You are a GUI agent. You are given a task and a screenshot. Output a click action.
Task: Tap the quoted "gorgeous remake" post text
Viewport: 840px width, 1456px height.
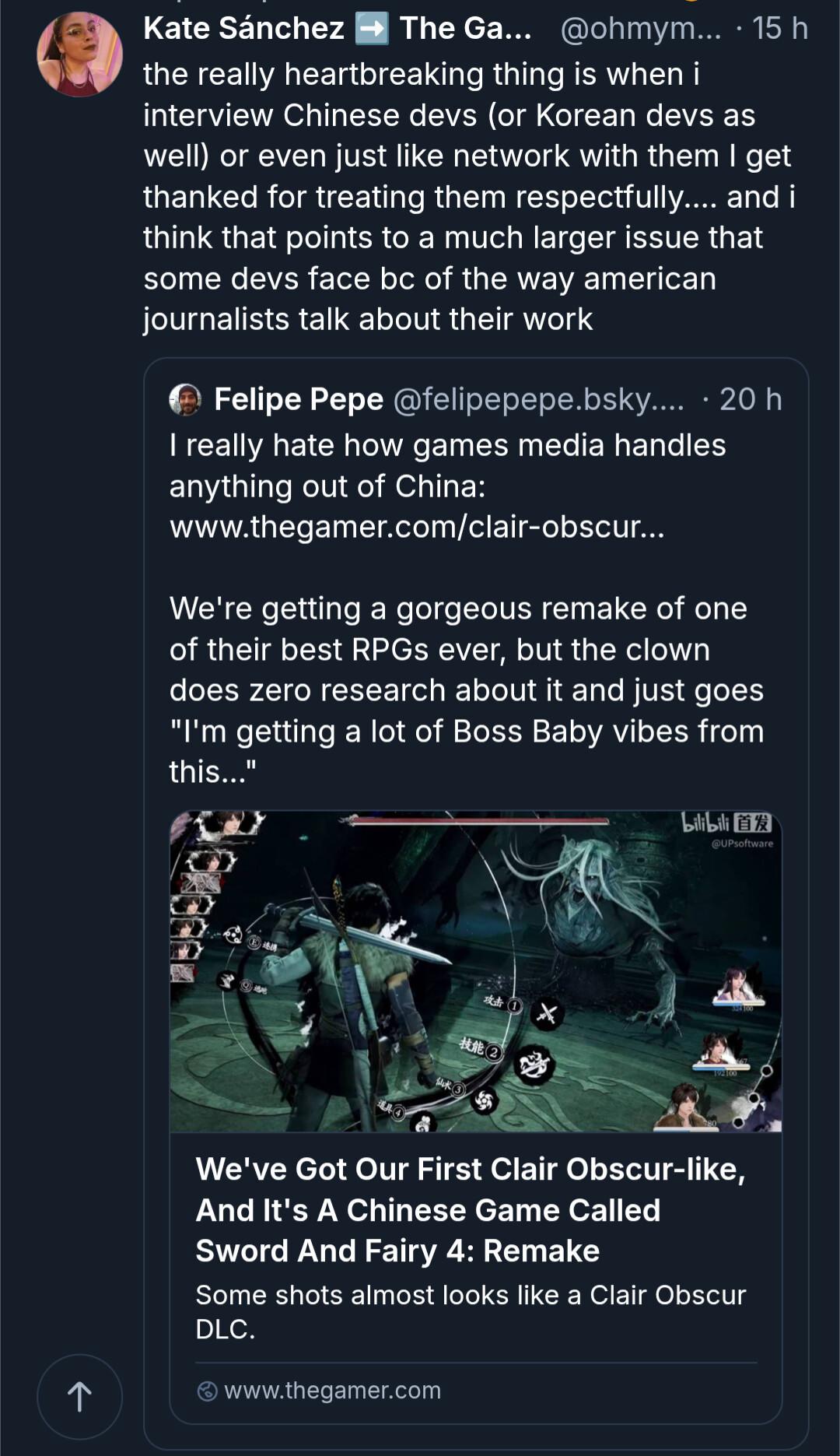467,690
